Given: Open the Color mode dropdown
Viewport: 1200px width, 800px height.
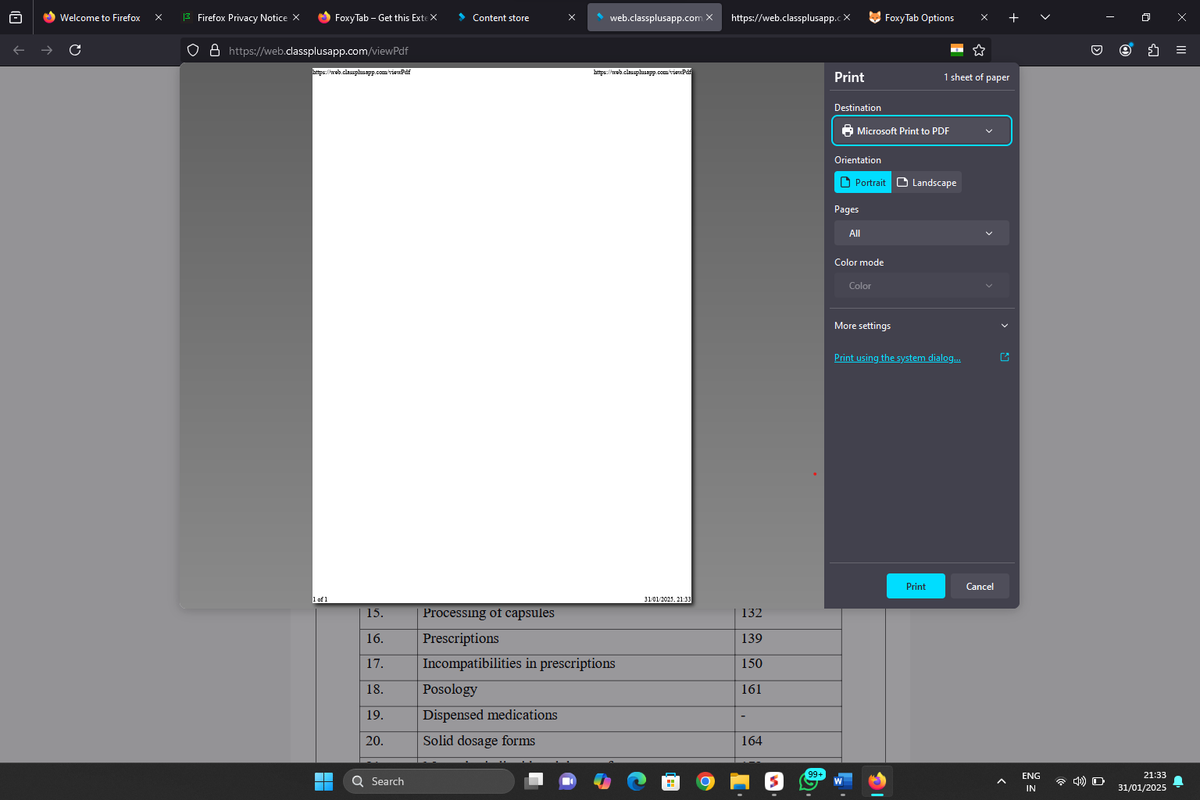Looking at the screenshot, I should (x=922, y=286).
